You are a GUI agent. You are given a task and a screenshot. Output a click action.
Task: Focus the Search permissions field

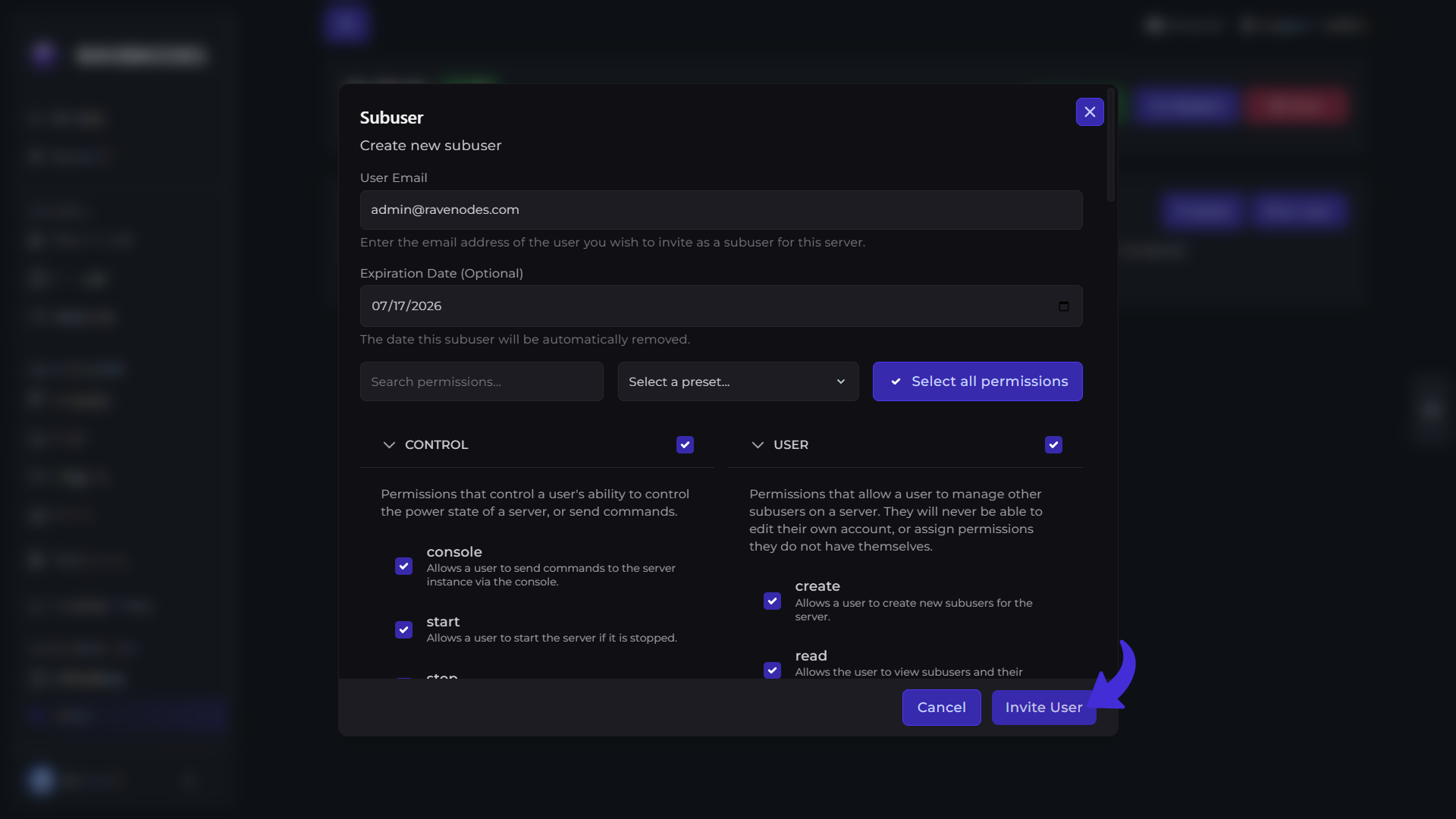coord(482,381)
